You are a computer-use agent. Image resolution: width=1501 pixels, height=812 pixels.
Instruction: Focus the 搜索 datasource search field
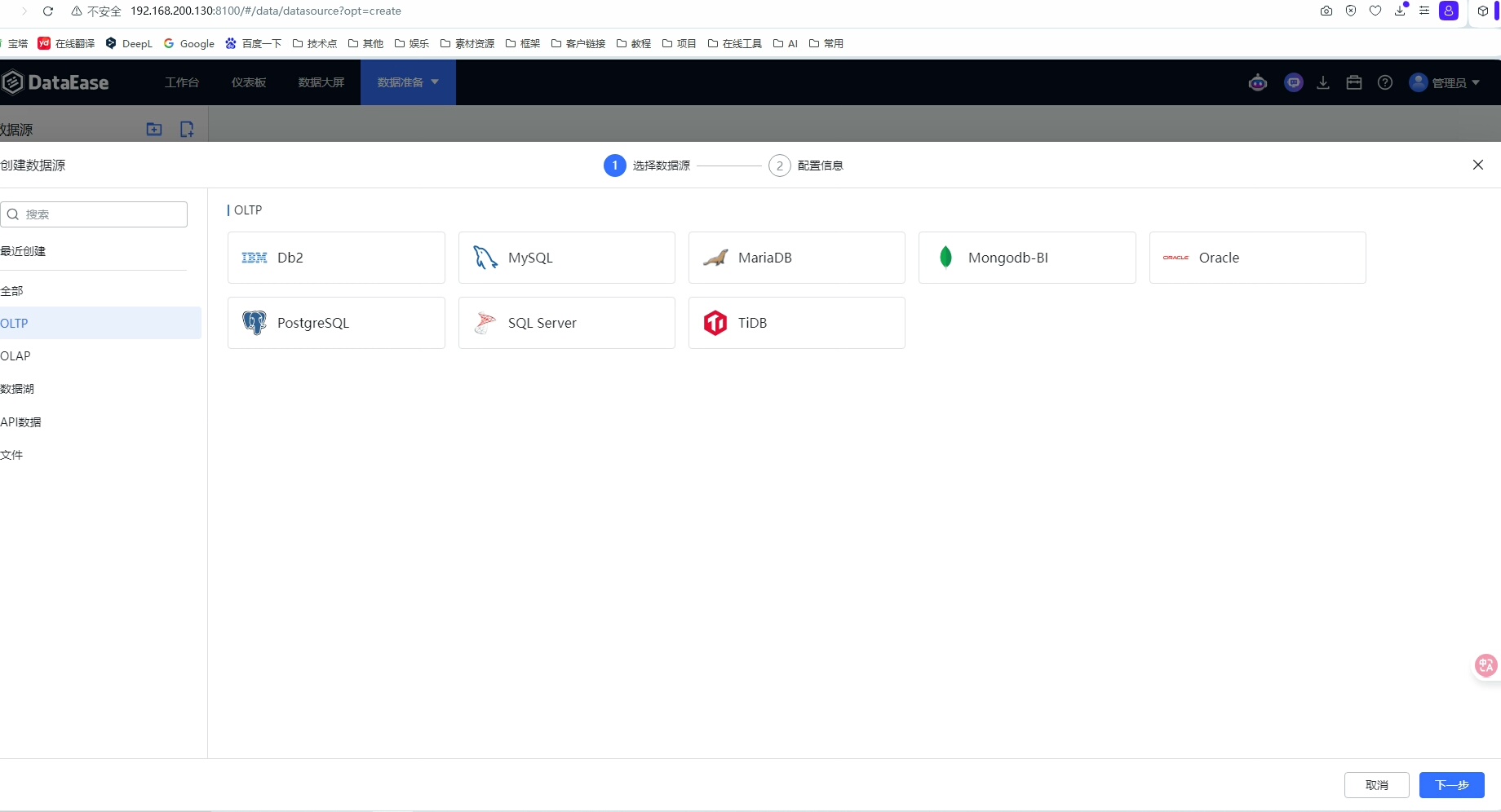point(94,214)
